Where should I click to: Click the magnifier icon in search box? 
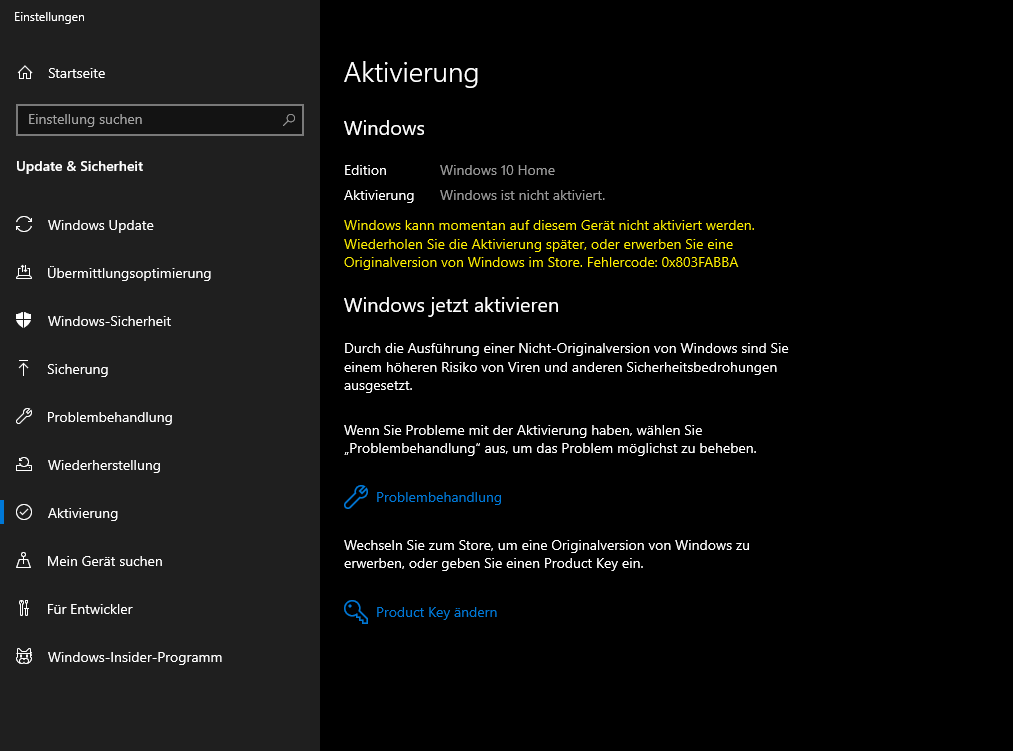[x=289, y=120]
